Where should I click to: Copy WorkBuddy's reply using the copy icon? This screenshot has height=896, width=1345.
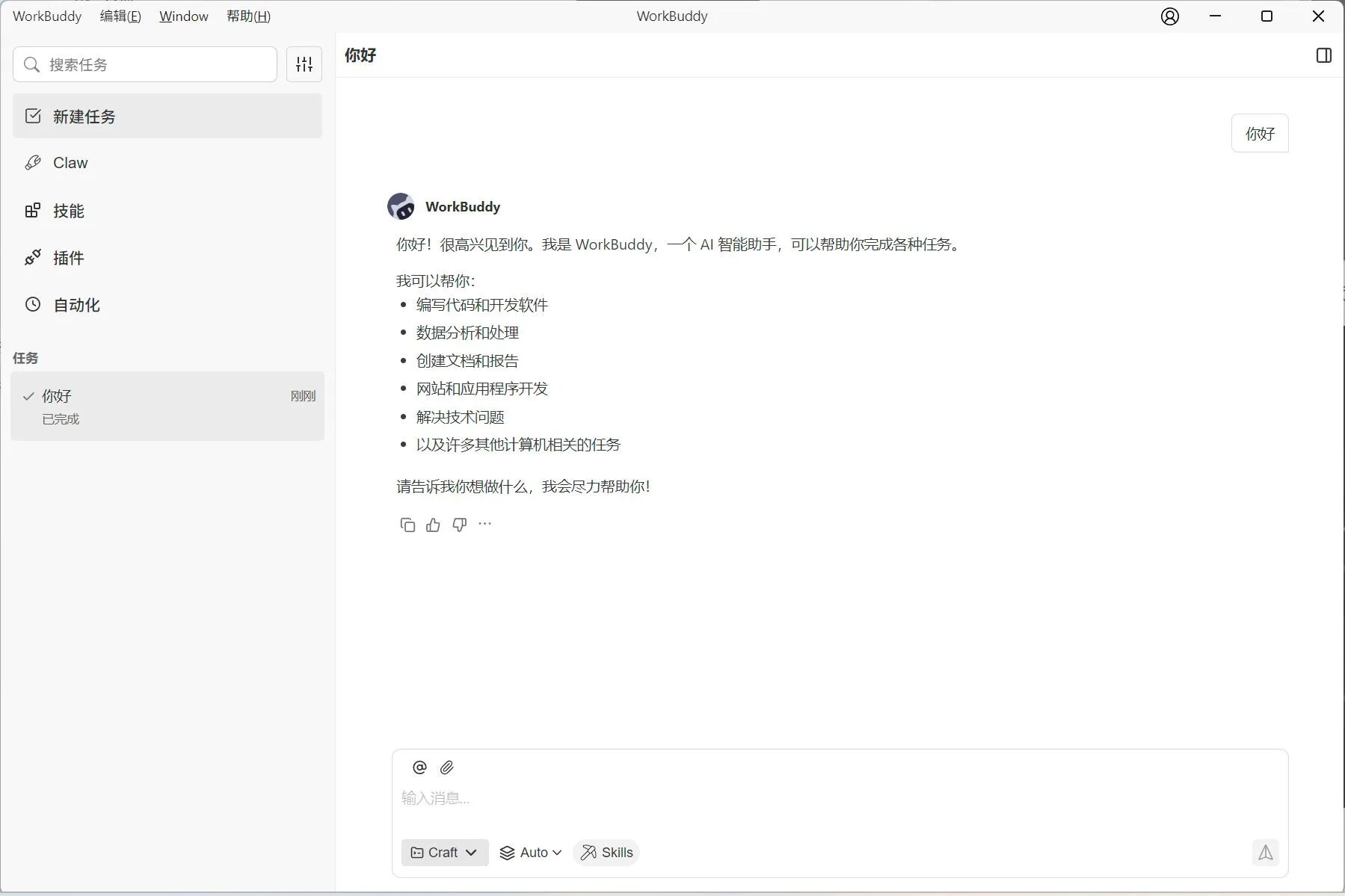pyautogui.click(x=407, y=524)
